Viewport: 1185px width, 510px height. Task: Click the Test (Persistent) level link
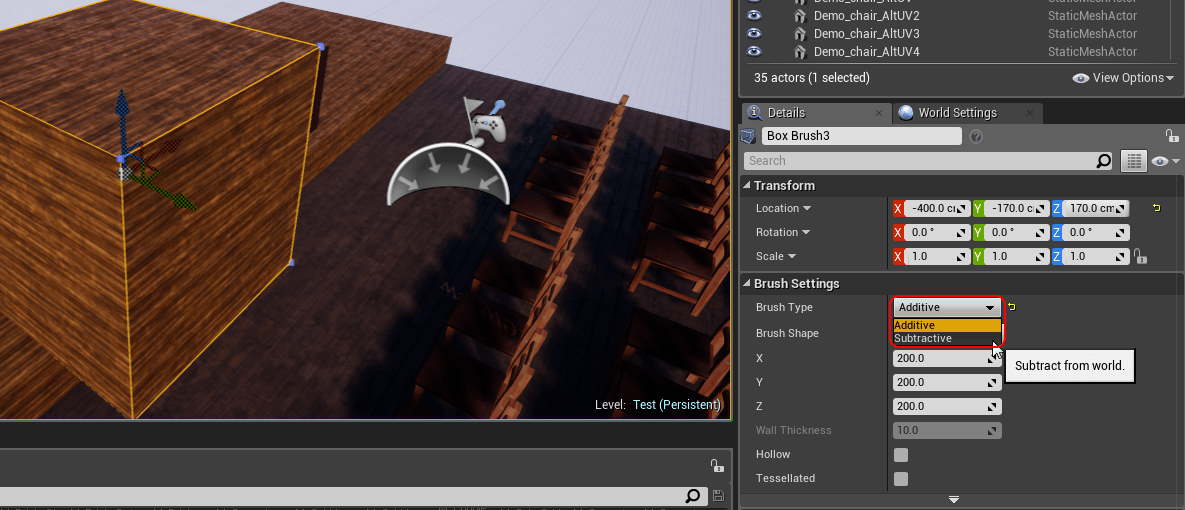click(676, 405)
